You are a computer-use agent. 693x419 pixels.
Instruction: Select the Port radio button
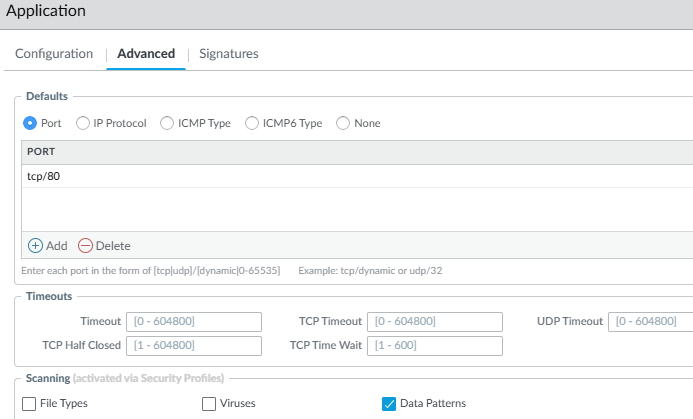coord(30,123)
